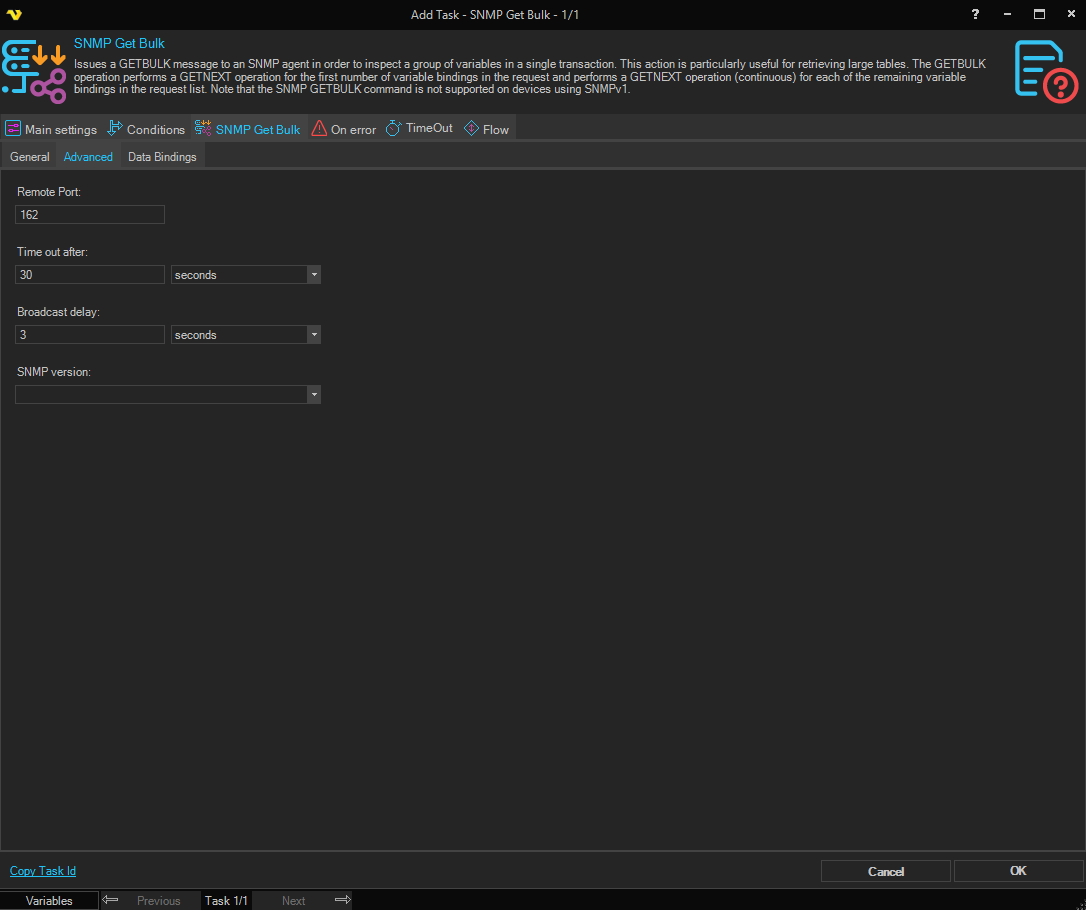Click the Copy Task Id link
The image size is (1086, 910).
pyautogui.click(x=43, y=871)
